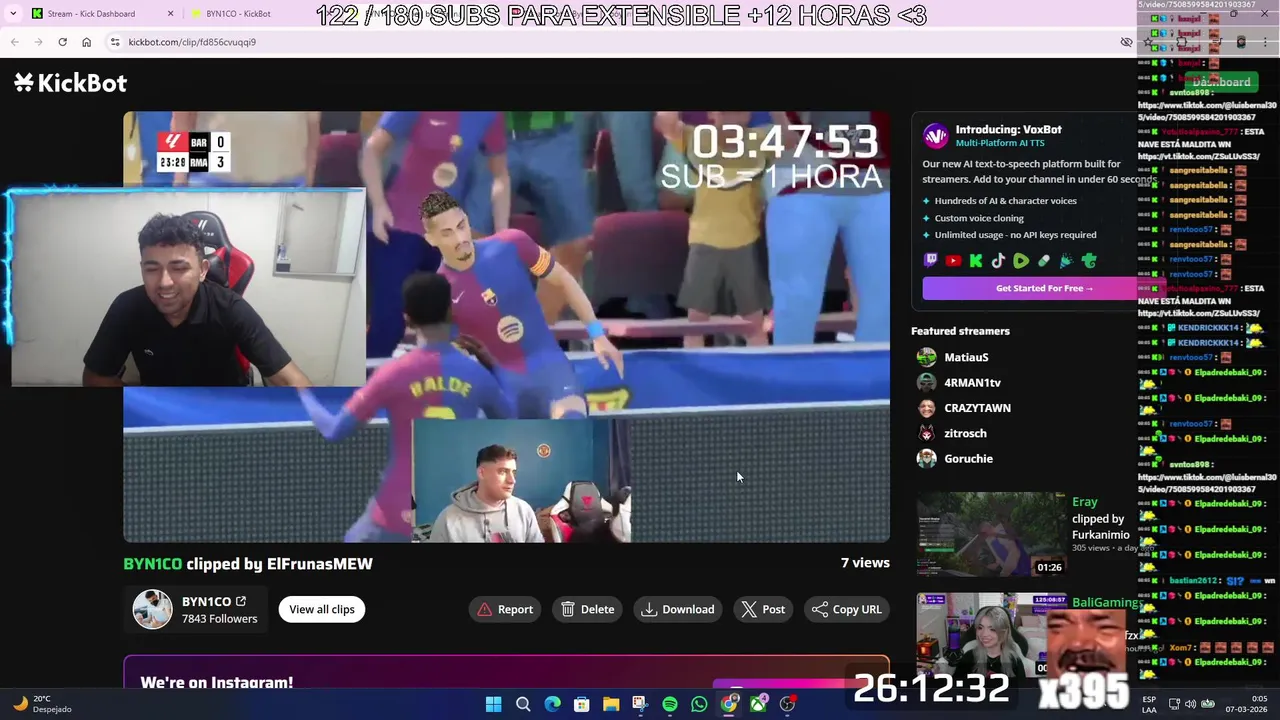Click the 7 views counter text
The width and height of the screenshot is (1280, 720).
click(x=865, y=563)
